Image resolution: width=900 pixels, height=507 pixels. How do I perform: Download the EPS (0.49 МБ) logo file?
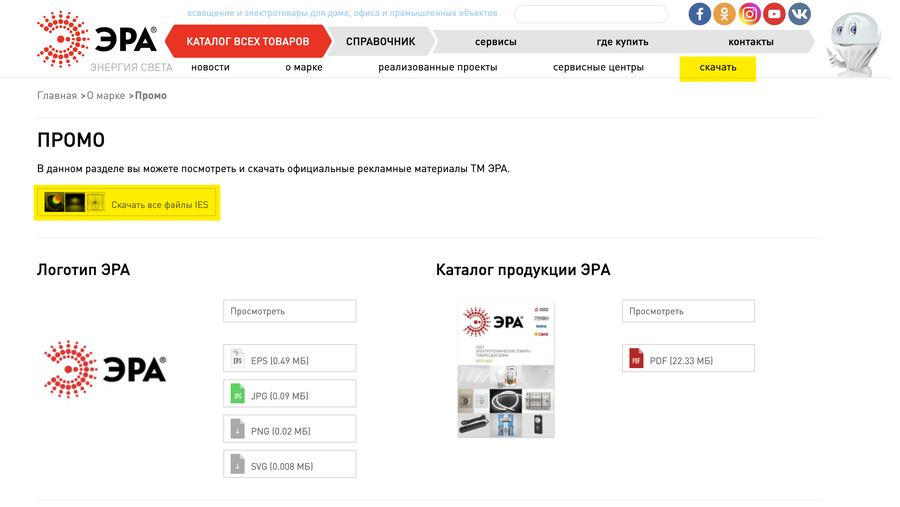(289, 358)
